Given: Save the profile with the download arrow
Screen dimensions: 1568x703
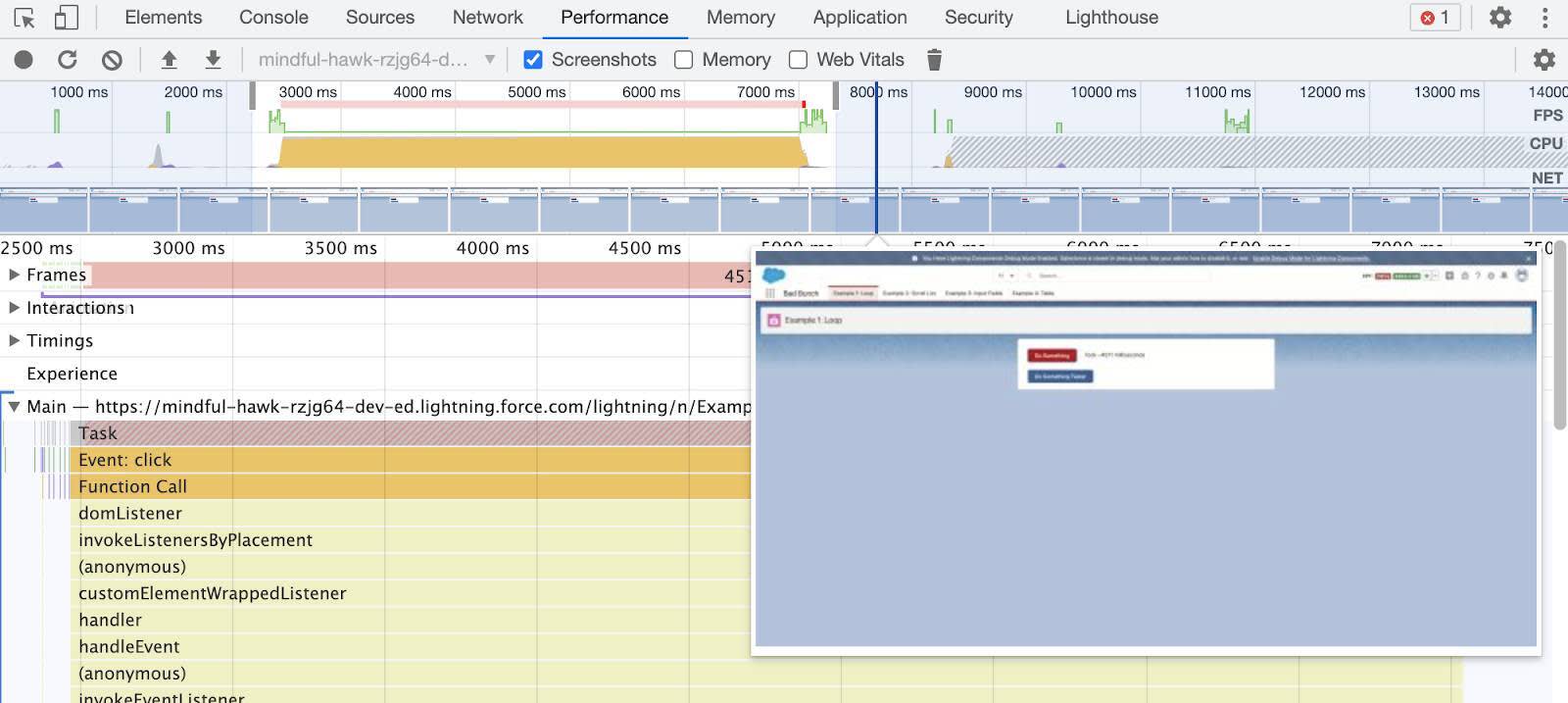Looking at the screenshot, I should [x=213, y=60].
